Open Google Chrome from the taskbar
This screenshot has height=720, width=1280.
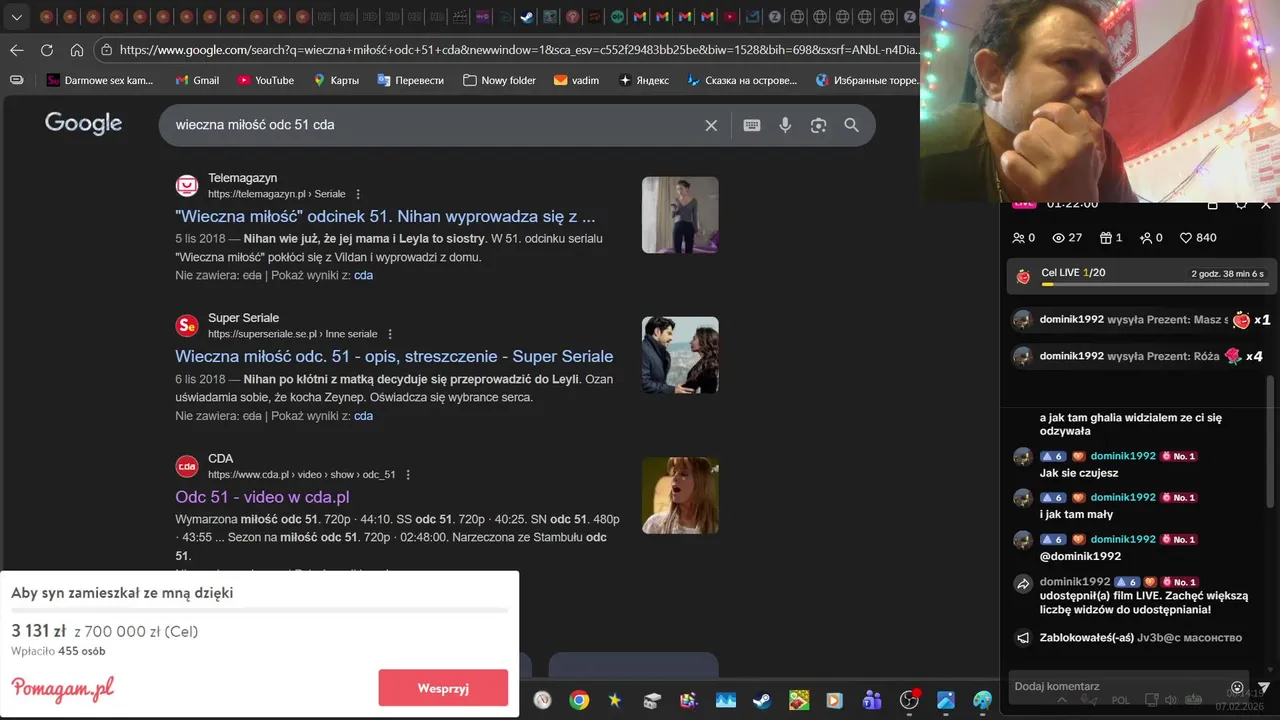click(579, 700)
